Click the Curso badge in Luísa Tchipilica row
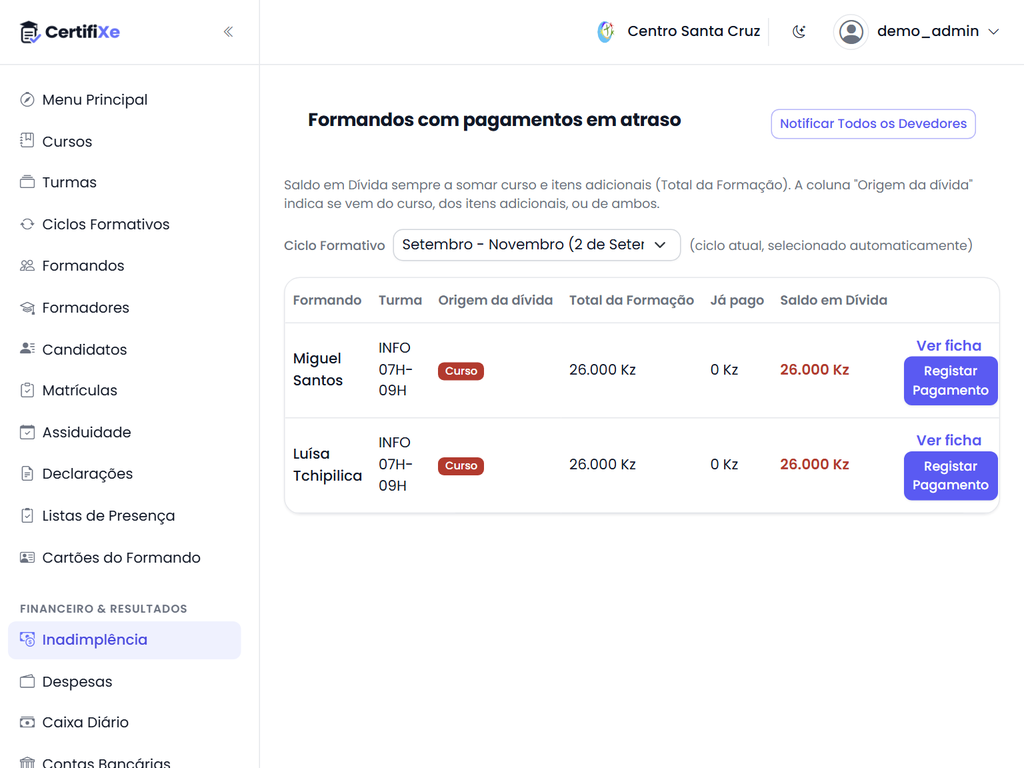 coord(461,466)
